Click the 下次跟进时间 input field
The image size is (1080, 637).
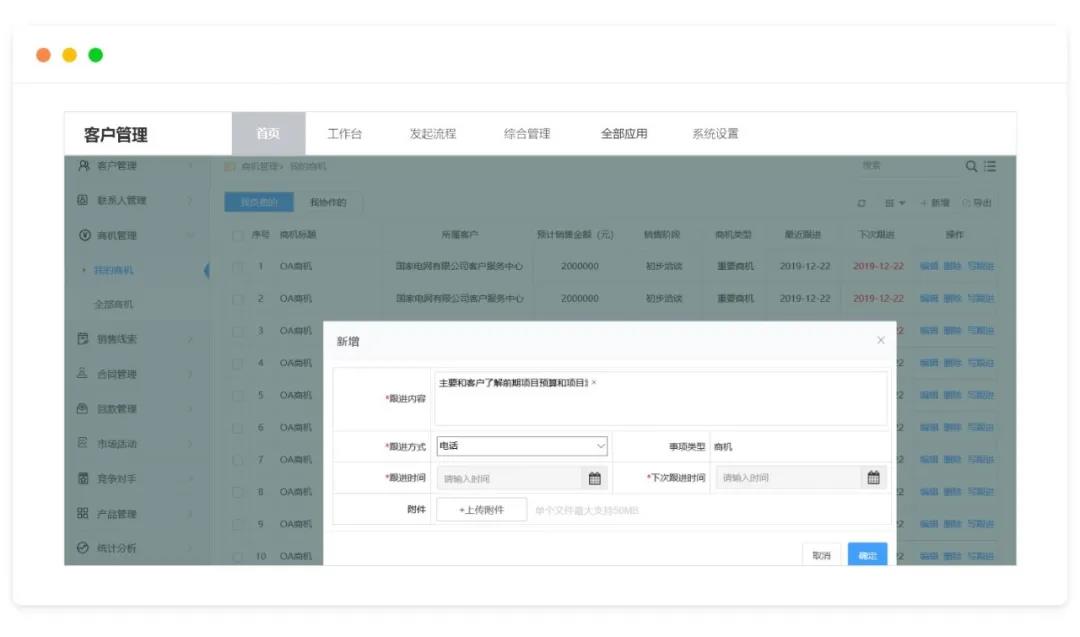pyautogui.click(x=789, y=477)
